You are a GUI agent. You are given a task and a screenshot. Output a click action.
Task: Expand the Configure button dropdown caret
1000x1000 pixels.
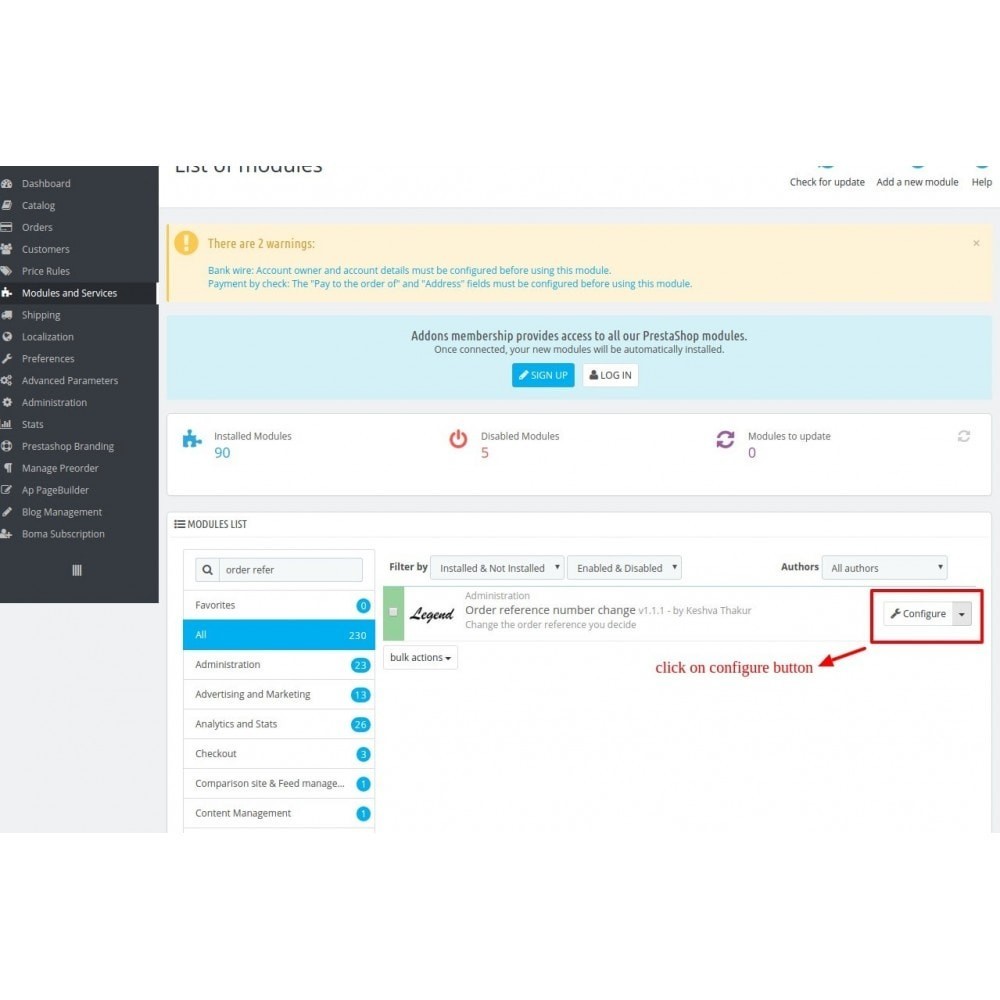point(962,614)
